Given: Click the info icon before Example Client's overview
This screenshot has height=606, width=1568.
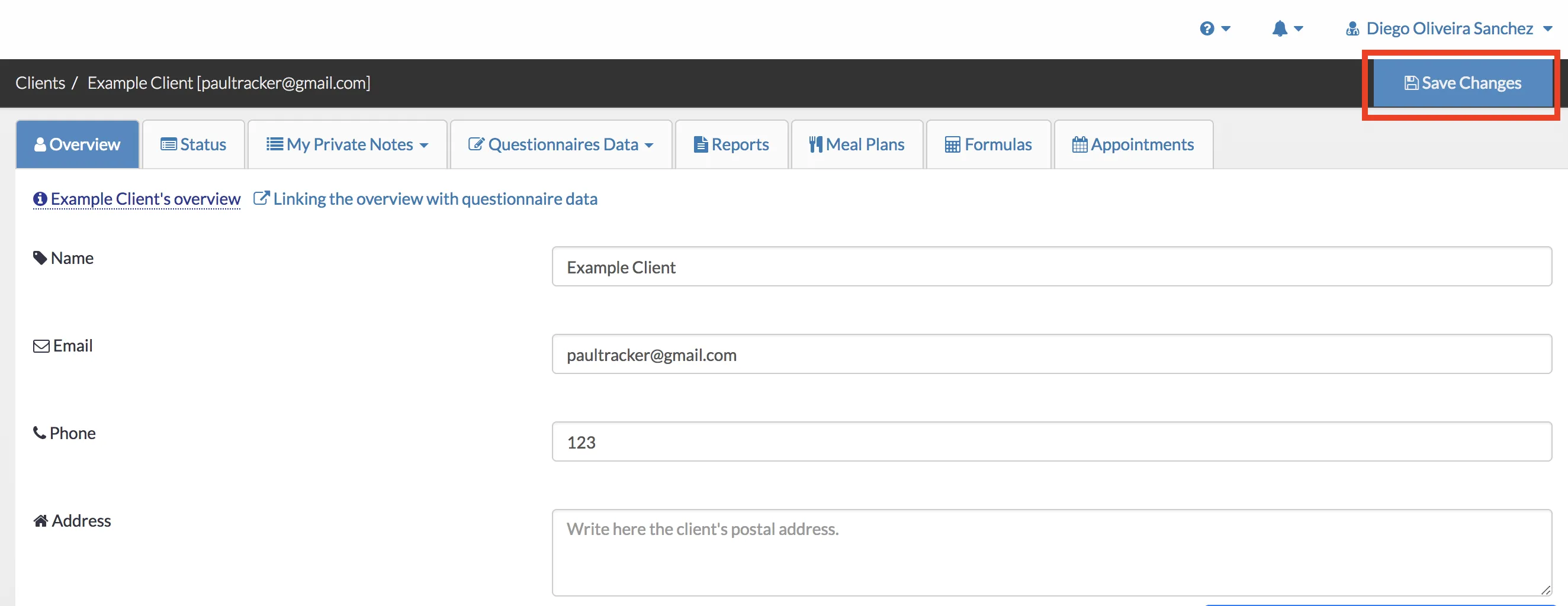Looking at the screenshot, I should pyautogui.click(x=40, y=199).
